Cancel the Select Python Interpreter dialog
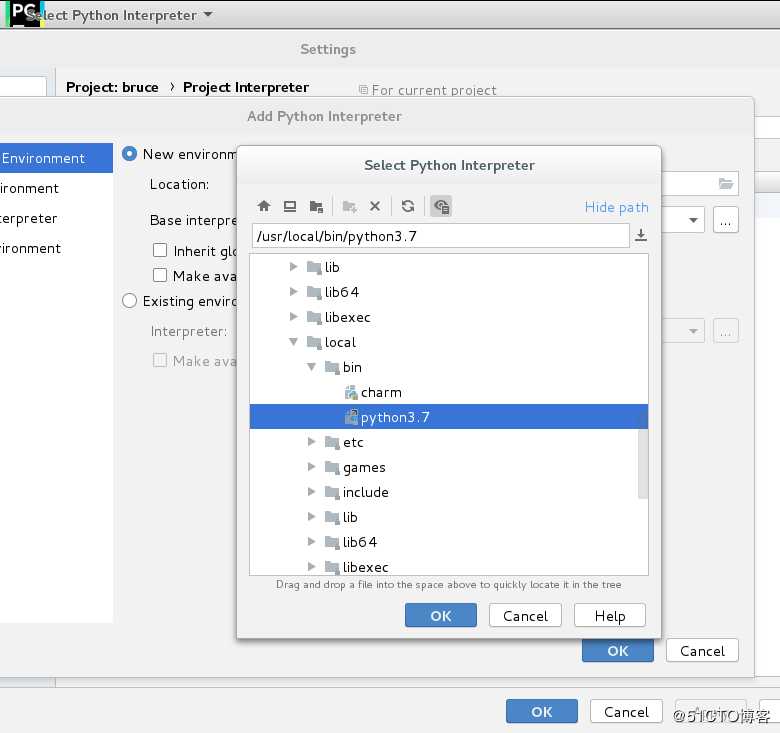This screenshot has width=780, height=733. point(525,616)
